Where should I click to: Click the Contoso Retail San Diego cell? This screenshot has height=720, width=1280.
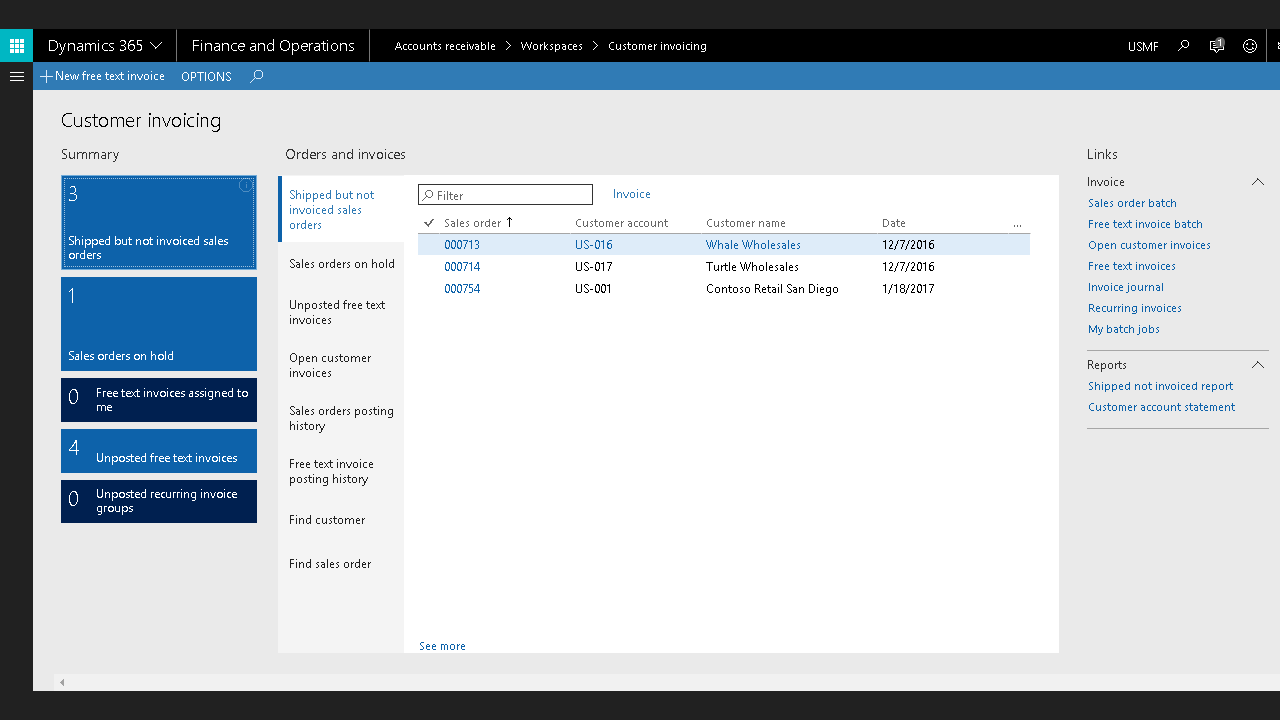(772, 289)
